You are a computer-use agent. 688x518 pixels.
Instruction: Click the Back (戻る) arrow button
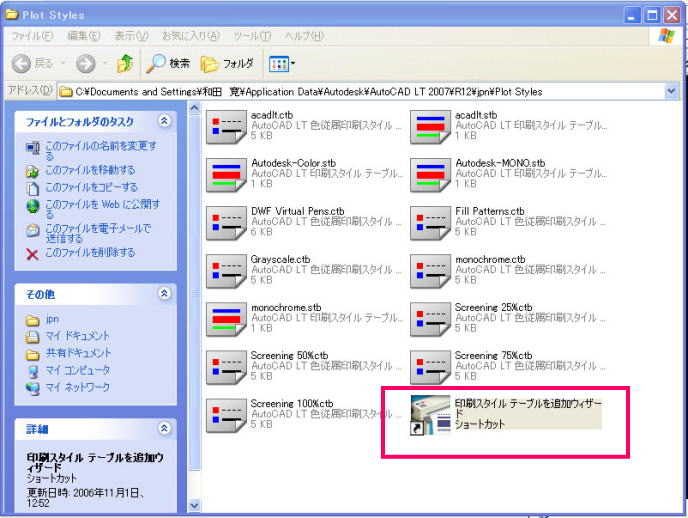point(32,64)
